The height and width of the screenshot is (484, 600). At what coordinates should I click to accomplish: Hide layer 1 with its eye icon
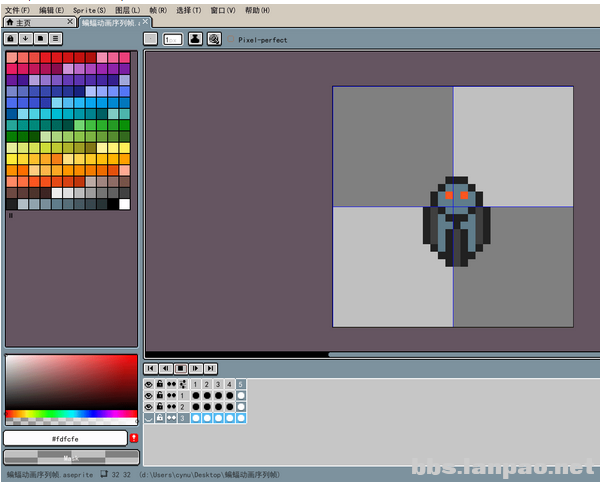[x=148, y=396]
